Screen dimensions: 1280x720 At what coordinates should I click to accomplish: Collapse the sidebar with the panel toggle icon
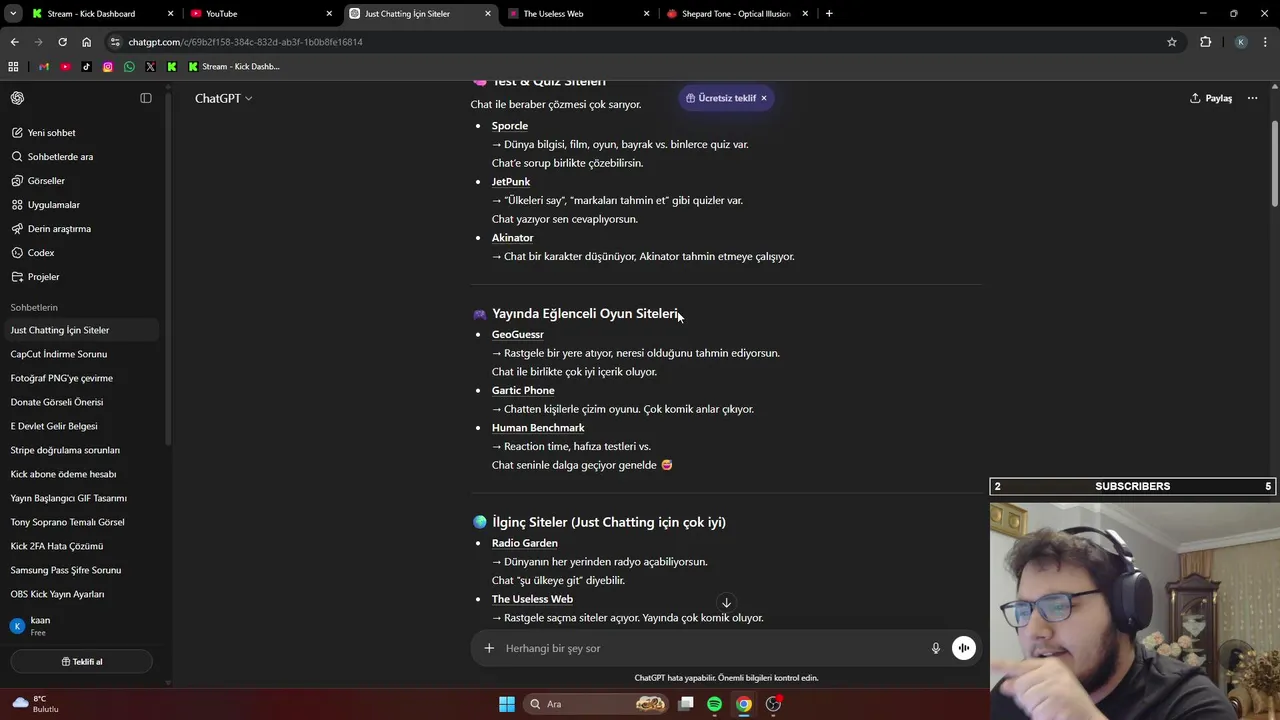point(146,98)
